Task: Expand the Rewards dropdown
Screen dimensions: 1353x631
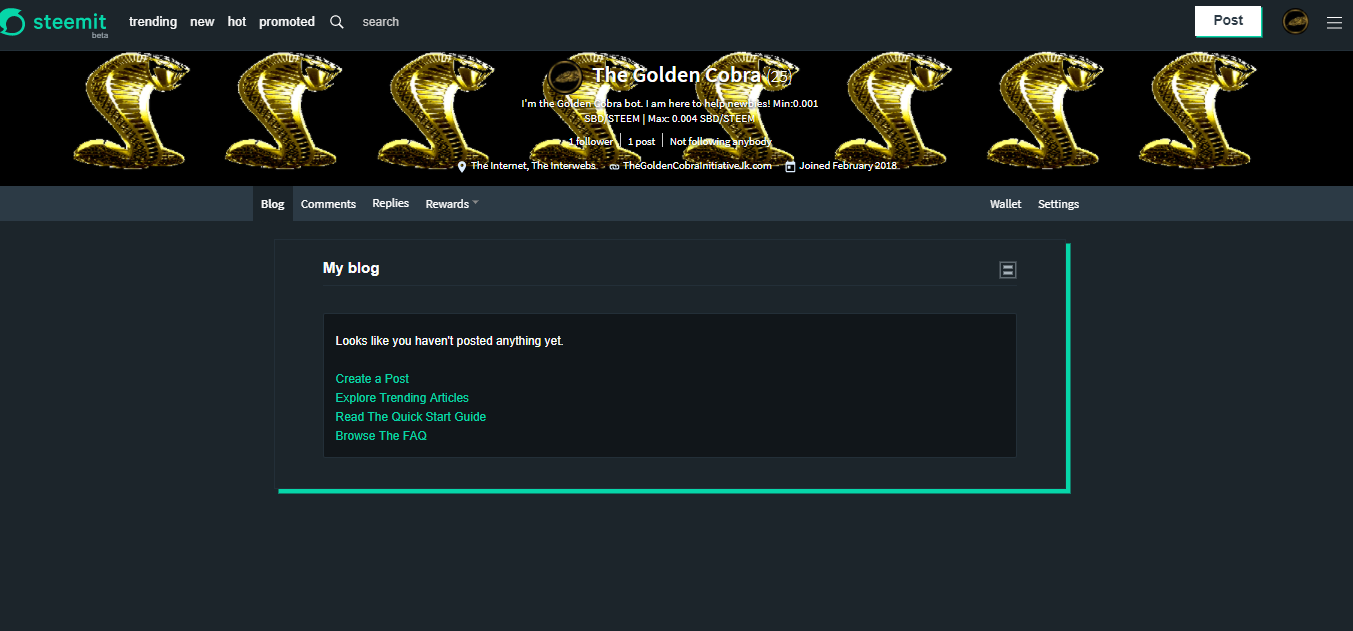Action: coord(452,204)
